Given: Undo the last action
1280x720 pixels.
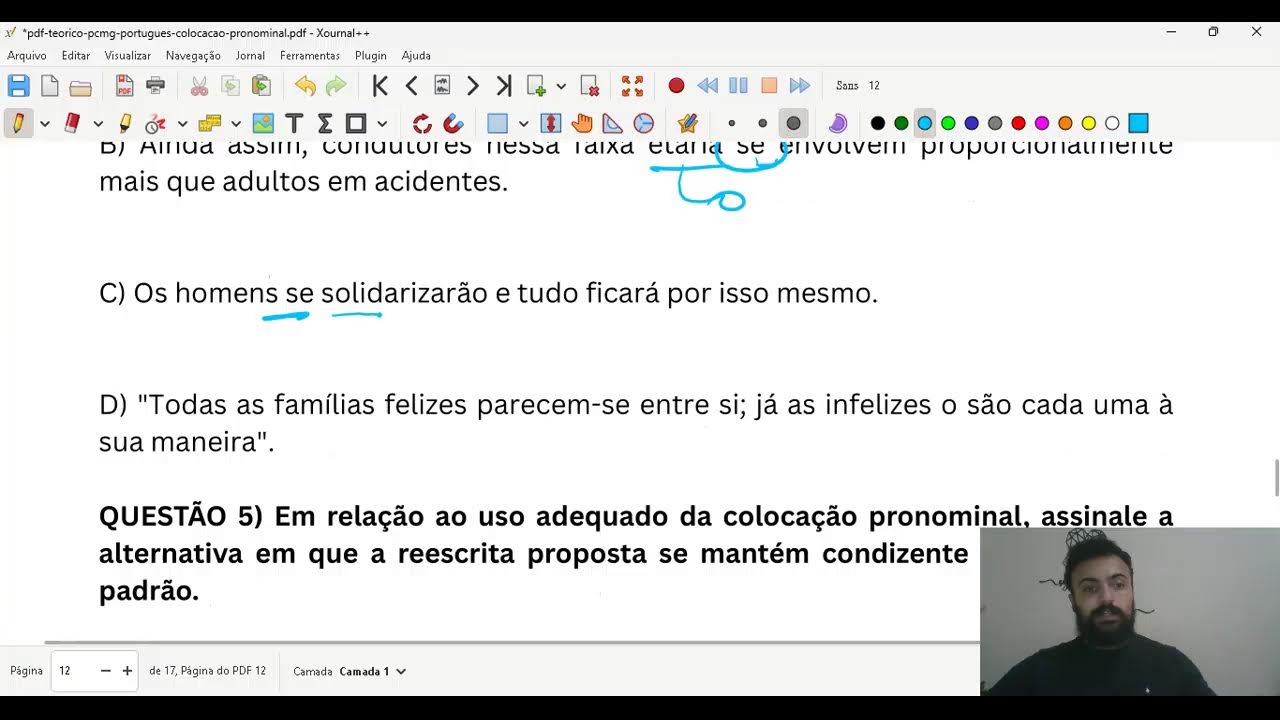Looking at the screenshot, I should (305, 86).
